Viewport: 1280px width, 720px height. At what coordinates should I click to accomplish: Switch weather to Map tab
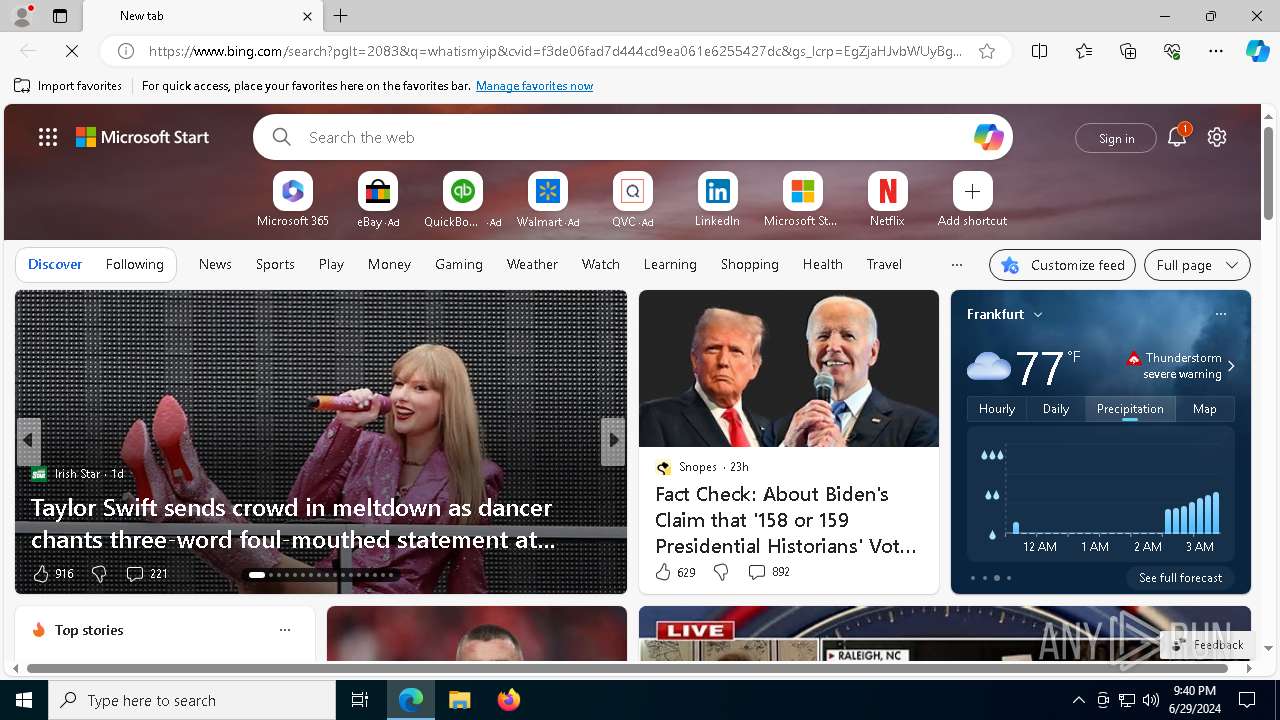click(x=1205, y=409)
